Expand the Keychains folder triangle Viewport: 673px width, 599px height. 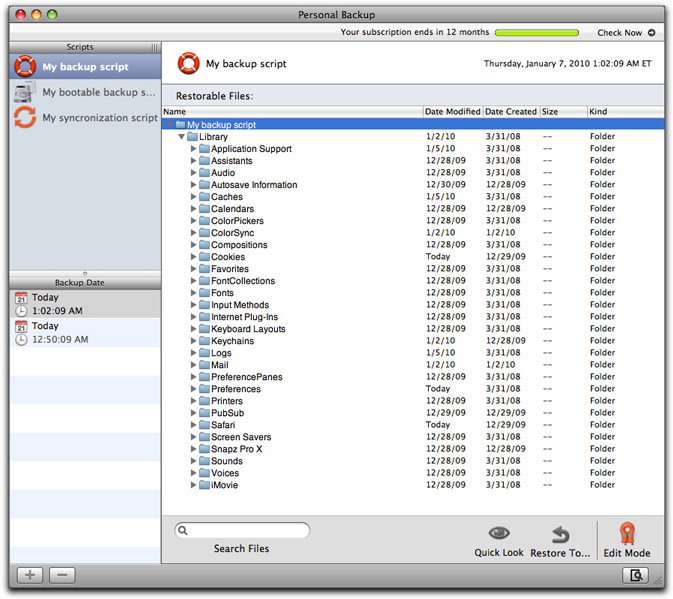pyautogui.click(x=193, y=341)
